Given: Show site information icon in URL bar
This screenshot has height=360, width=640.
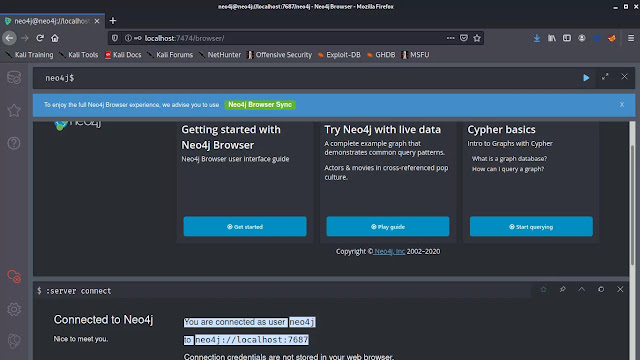Looking at the screenshot, I should pyautogui.click(x=128, y=38).
